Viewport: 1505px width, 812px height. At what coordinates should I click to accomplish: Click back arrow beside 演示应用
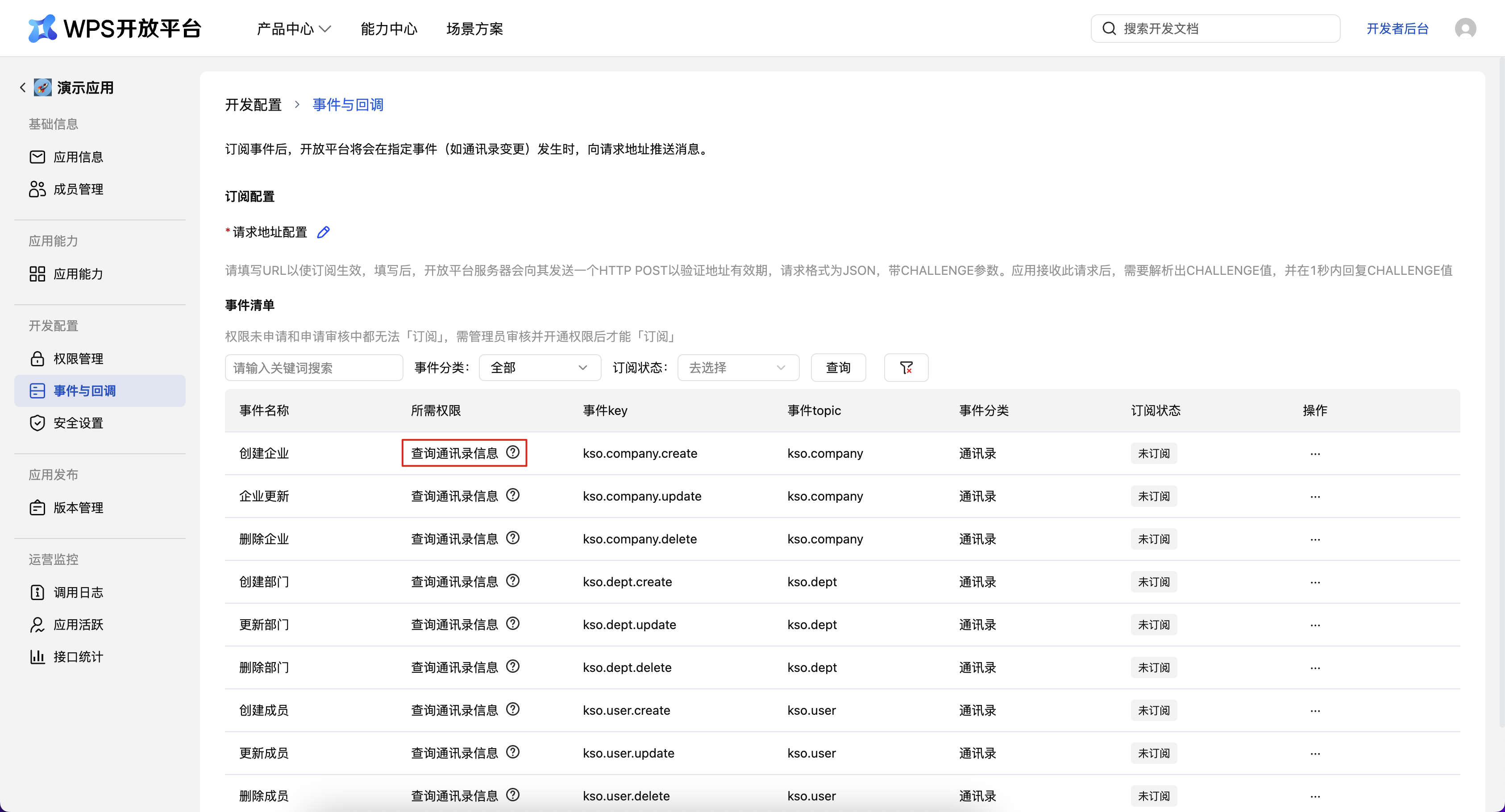coord(23,87)
